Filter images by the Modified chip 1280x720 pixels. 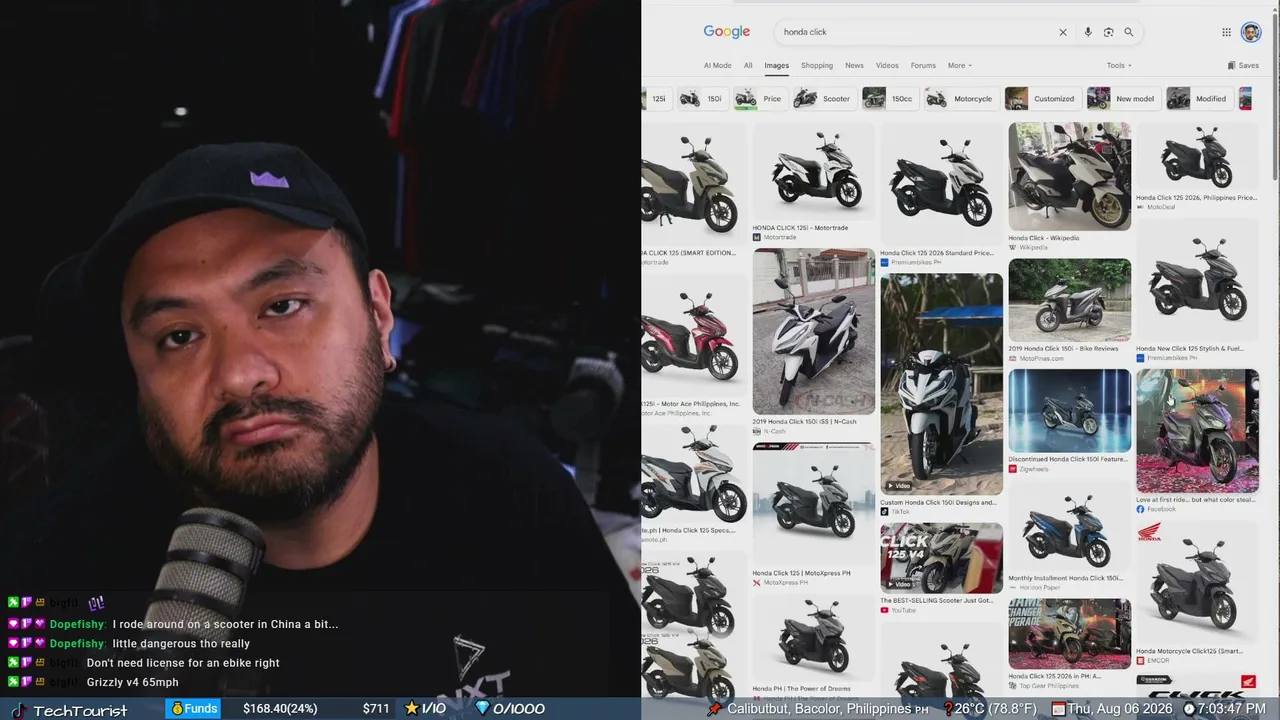point(1198,98)
